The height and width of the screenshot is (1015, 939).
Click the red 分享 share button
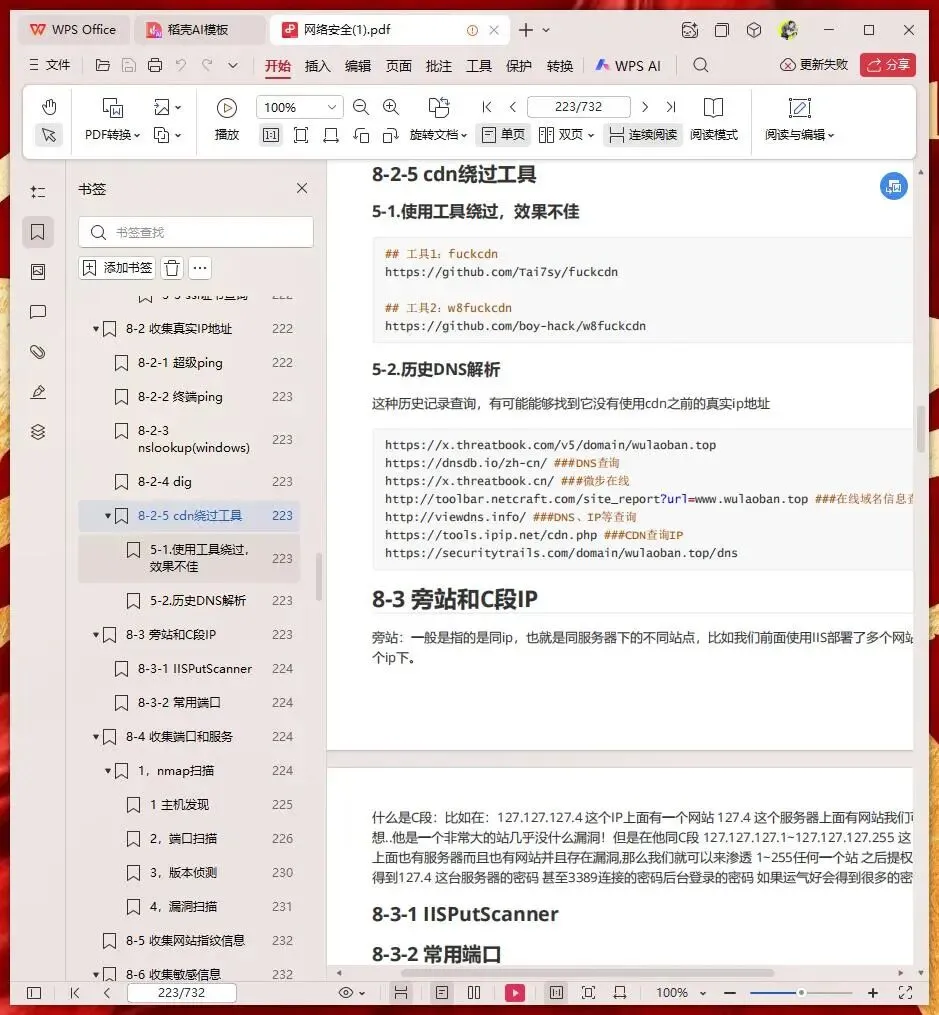[x=888, y=65]
